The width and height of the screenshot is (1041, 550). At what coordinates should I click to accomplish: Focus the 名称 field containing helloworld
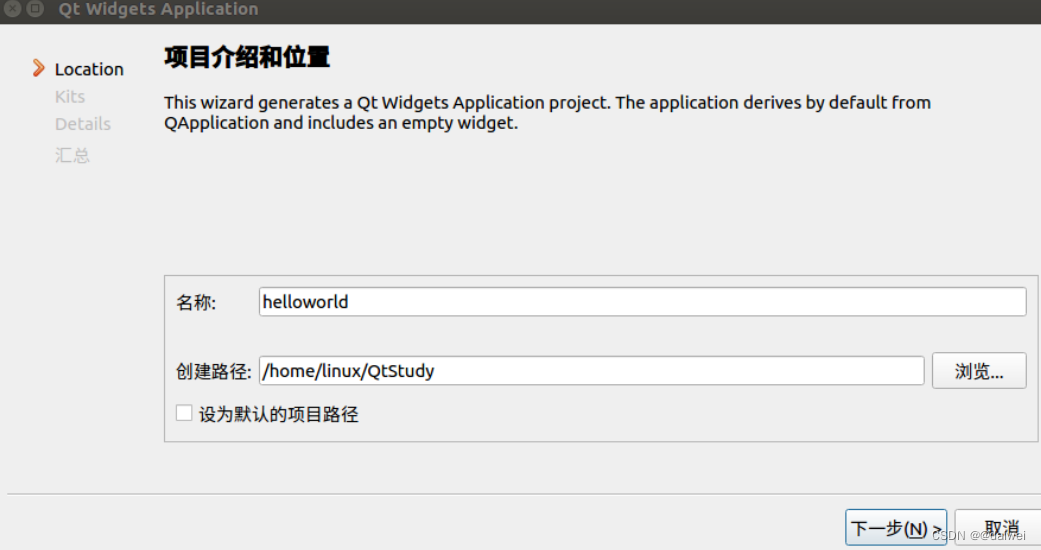pyautogui.click(x=642, y=302)
